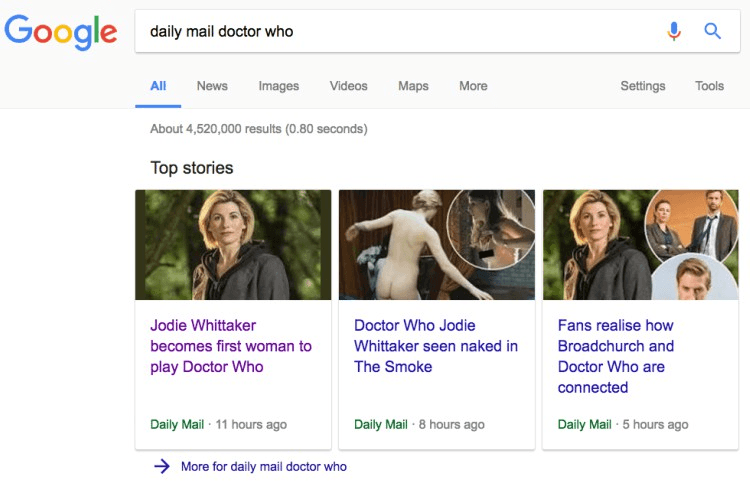Viewport: 750px width, 484px height.
Task: Expand the Tools filter options
Action: coord(709,86)
